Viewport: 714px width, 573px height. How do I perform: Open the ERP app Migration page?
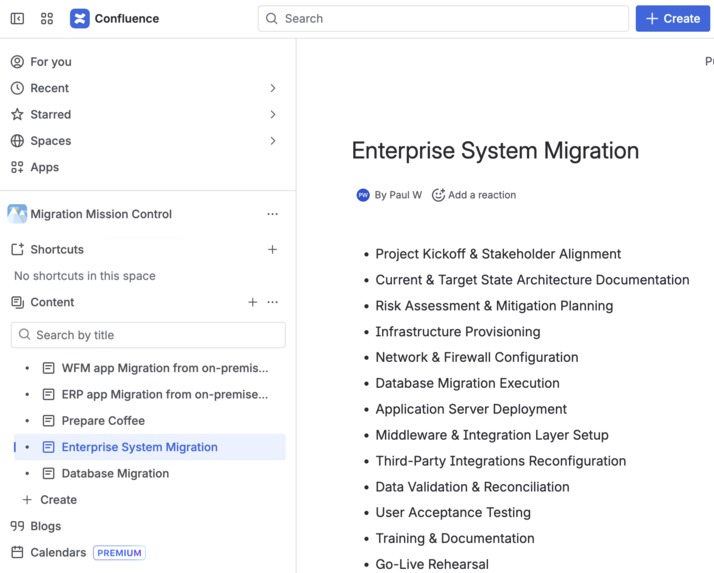[165, 394]
